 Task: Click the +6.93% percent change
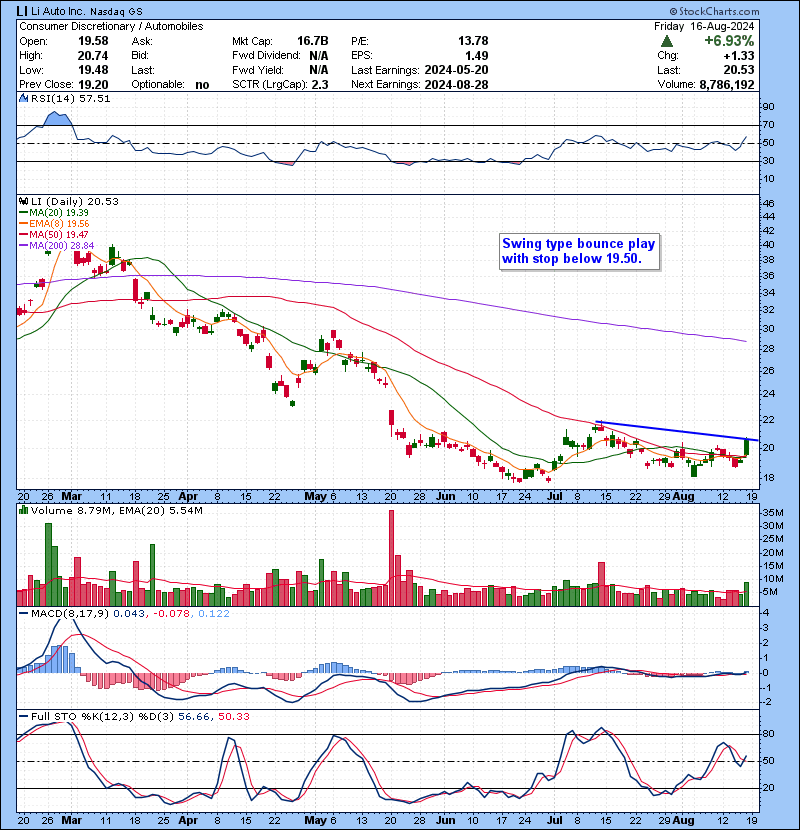[729, 41]
